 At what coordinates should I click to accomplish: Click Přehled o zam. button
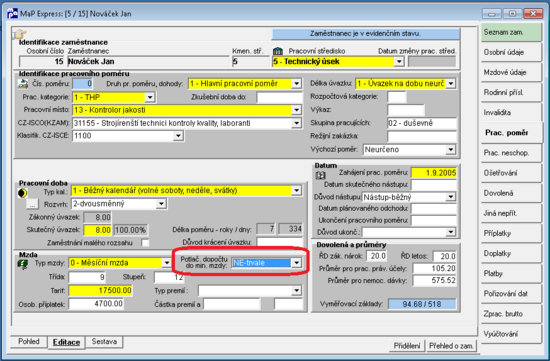[451, 346]
